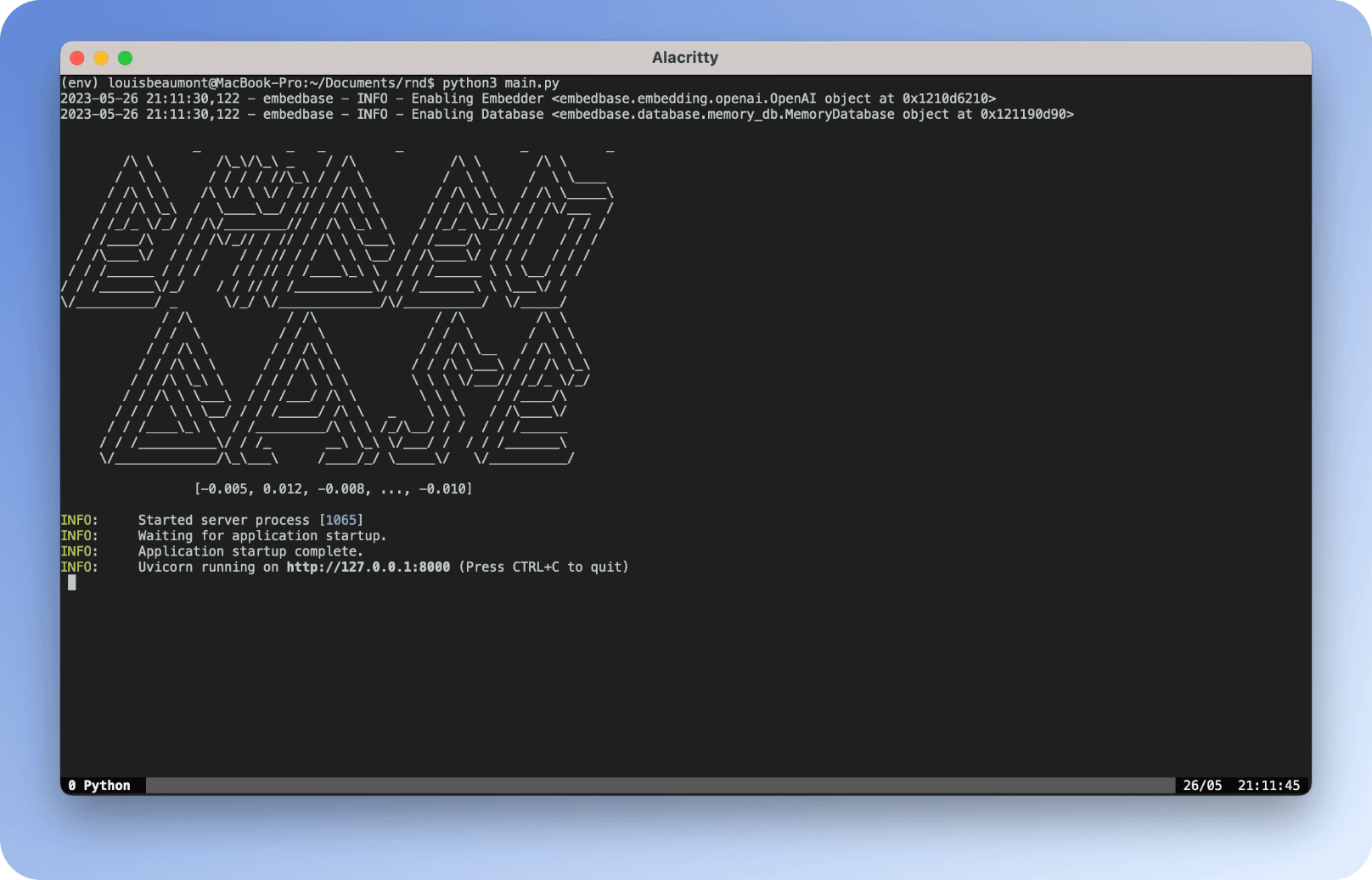Viewport: 1372px width, 880px height.
Task: Click the 'Enabling Embedder' log line
Action: [528, 99]
